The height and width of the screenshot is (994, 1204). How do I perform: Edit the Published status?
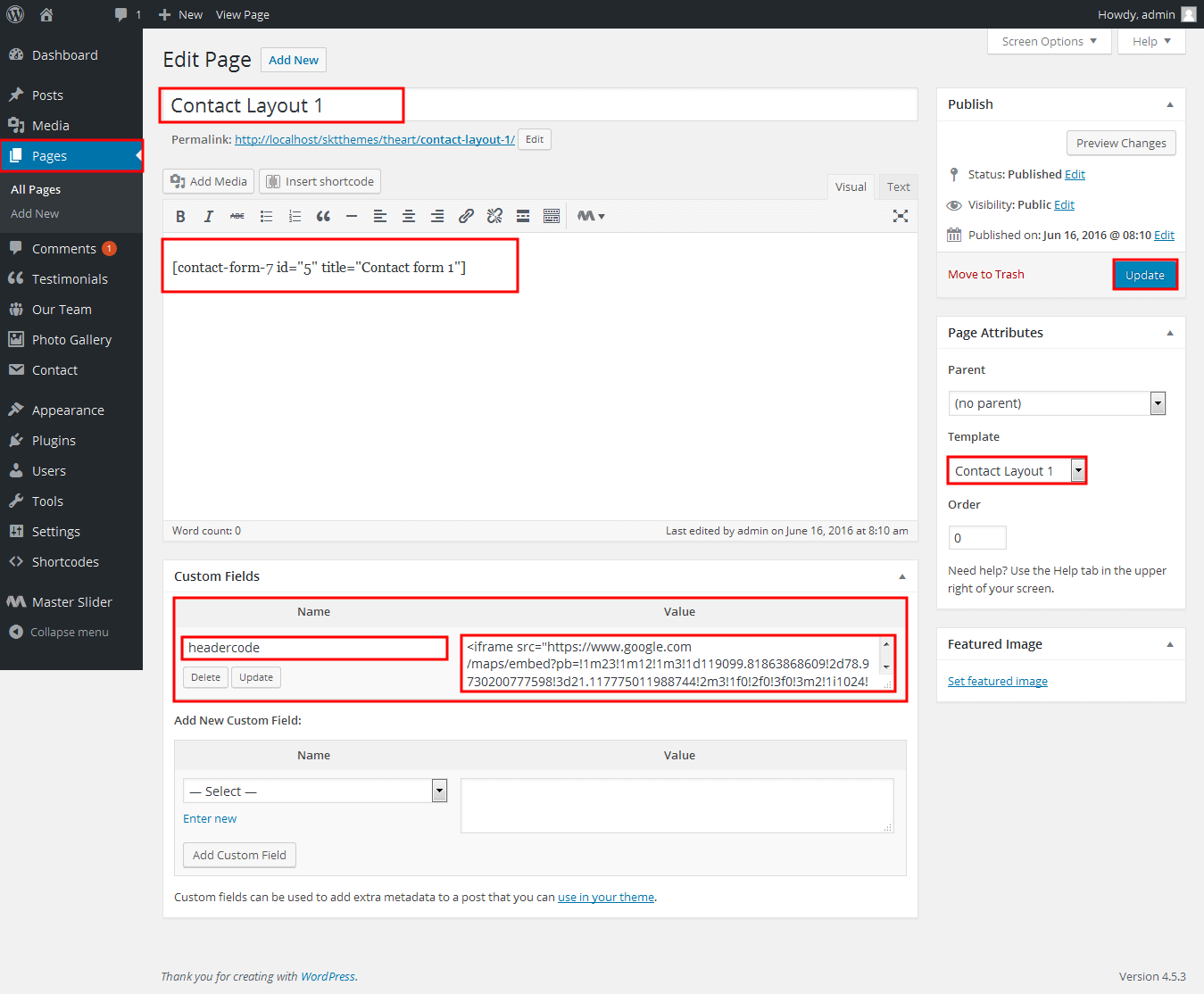coord(1075,174)
